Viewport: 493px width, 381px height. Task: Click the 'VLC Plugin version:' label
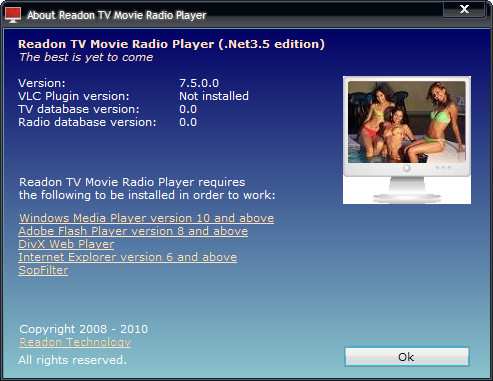[x=74, y=96]
